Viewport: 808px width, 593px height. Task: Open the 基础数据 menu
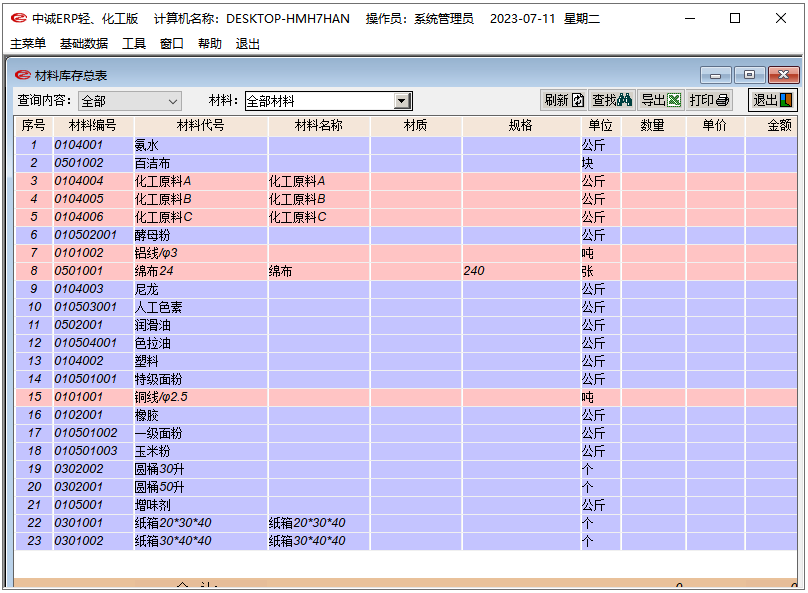point(84,44)
